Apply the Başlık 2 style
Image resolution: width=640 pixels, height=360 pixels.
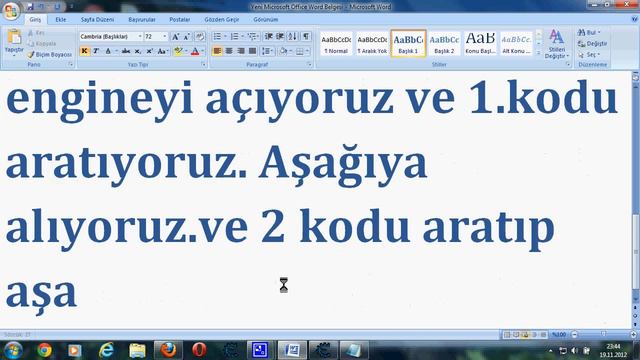pyautogui.click(x=444, y=44)
